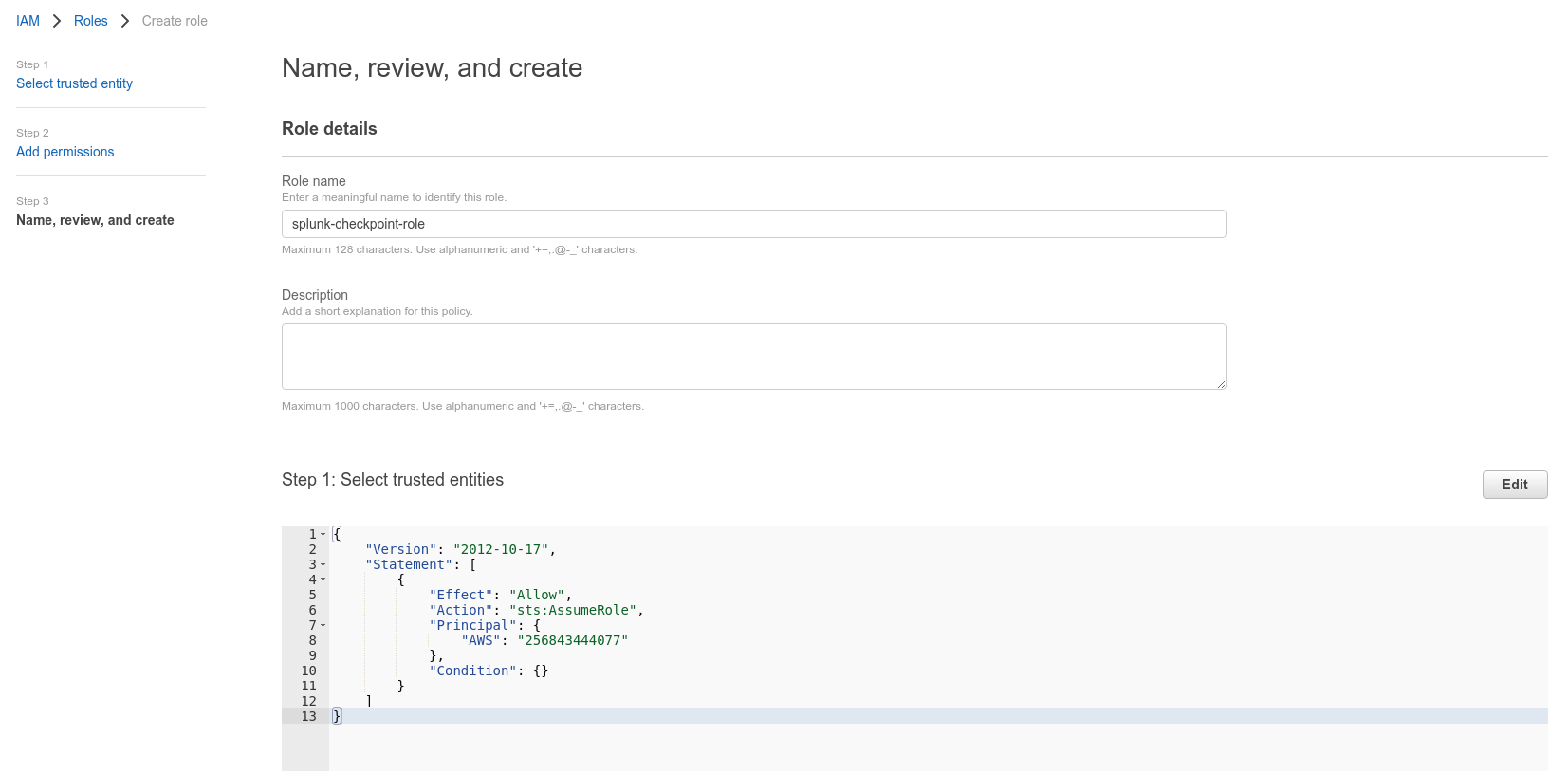Collapse the fold arrow on line 1
The image size is (1568, 771).
323,535
